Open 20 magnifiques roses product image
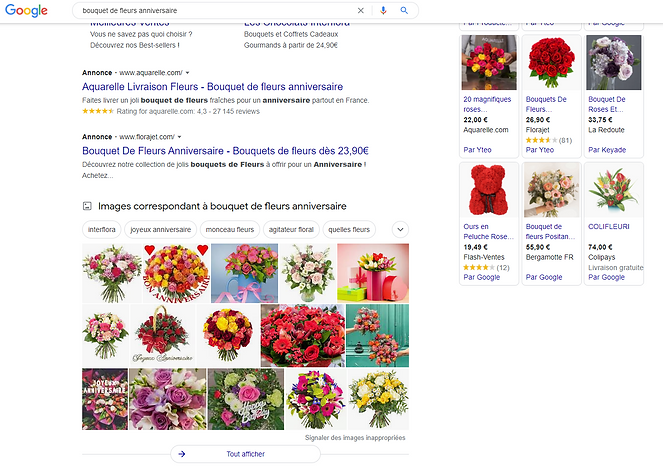 pyautogui.click(x=489, y=63)
